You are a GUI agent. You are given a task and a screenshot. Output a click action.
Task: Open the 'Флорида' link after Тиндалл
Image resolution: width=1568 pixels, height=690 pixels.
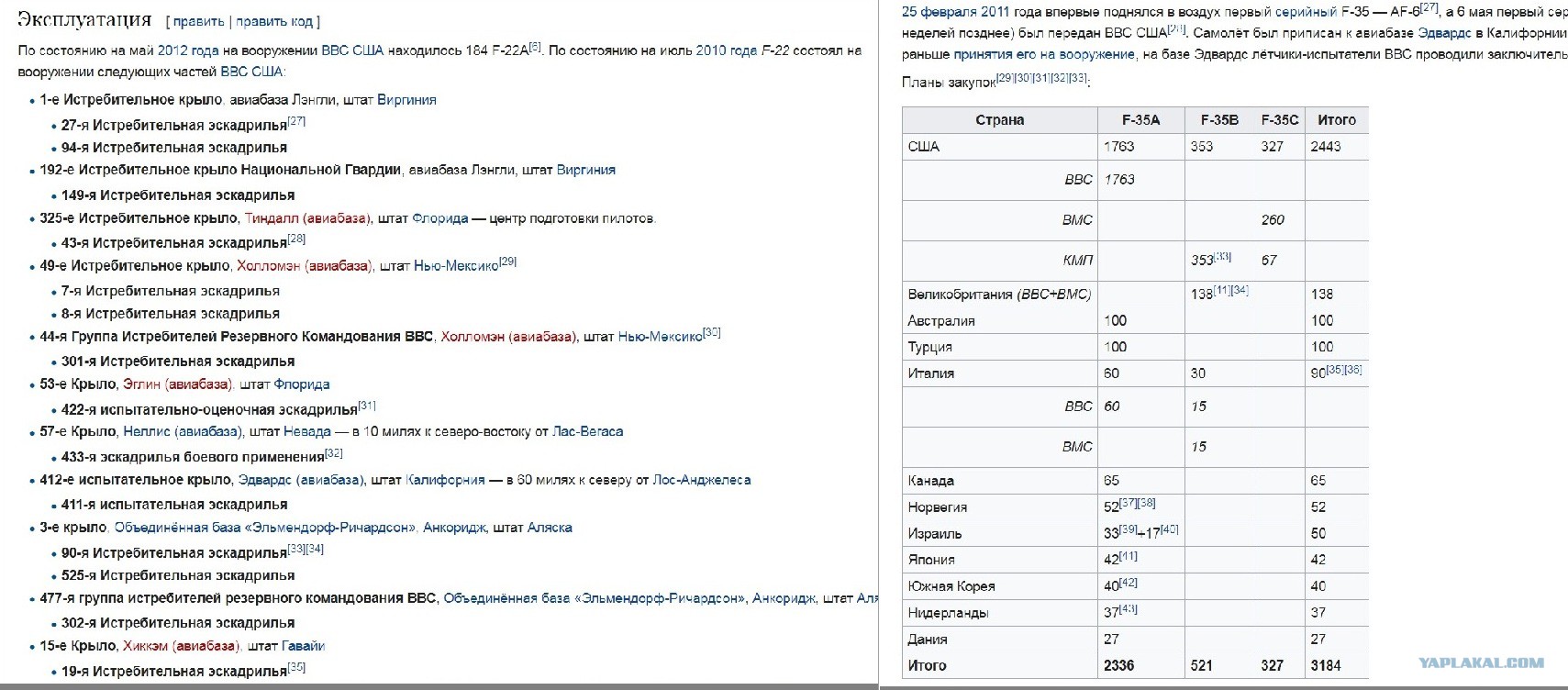[x=440, y=218]
